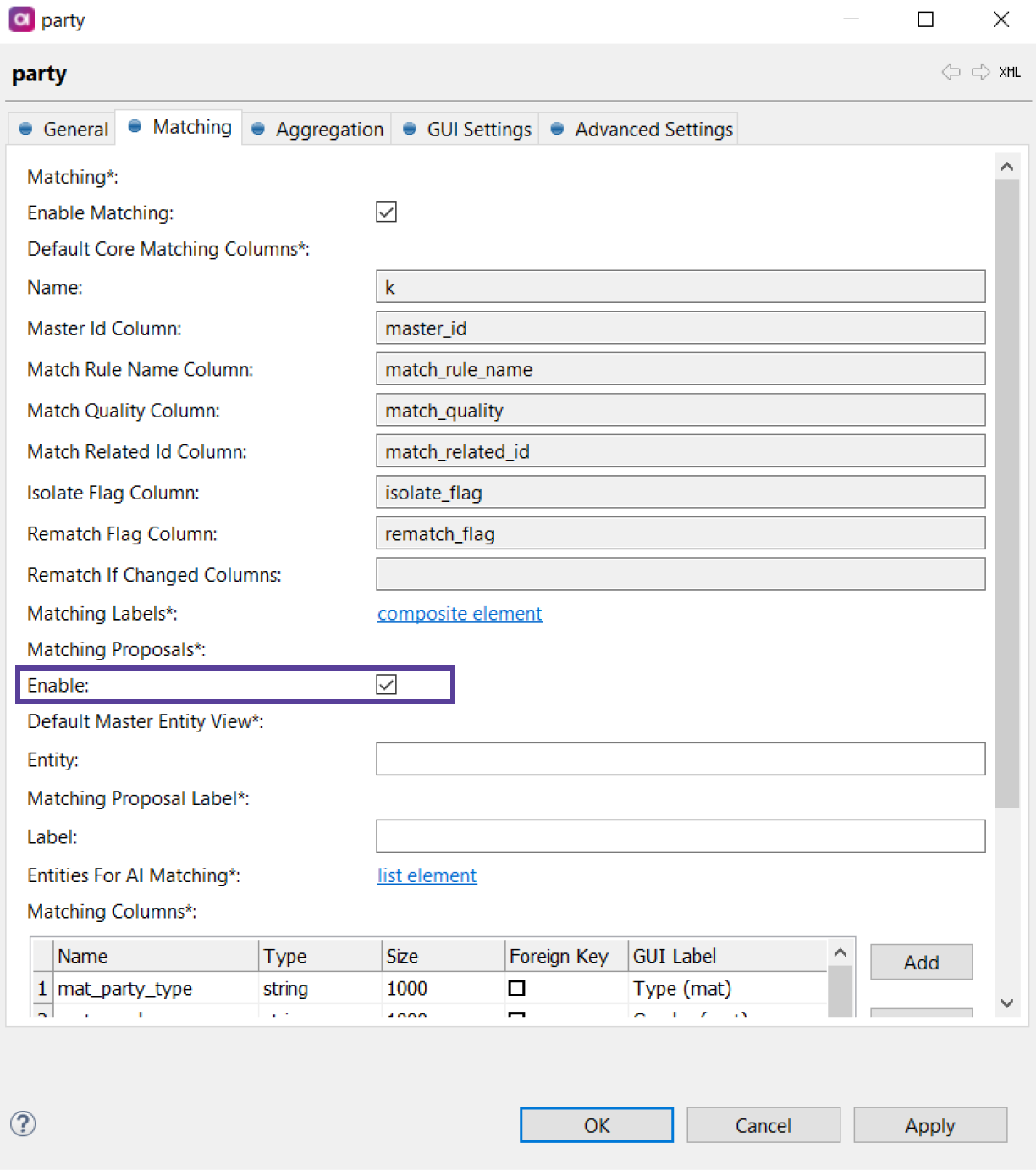Click the Match Rule Name Column field
Image resolution: width=1036 pixels, height=1170 pixels.
point(681,369)
